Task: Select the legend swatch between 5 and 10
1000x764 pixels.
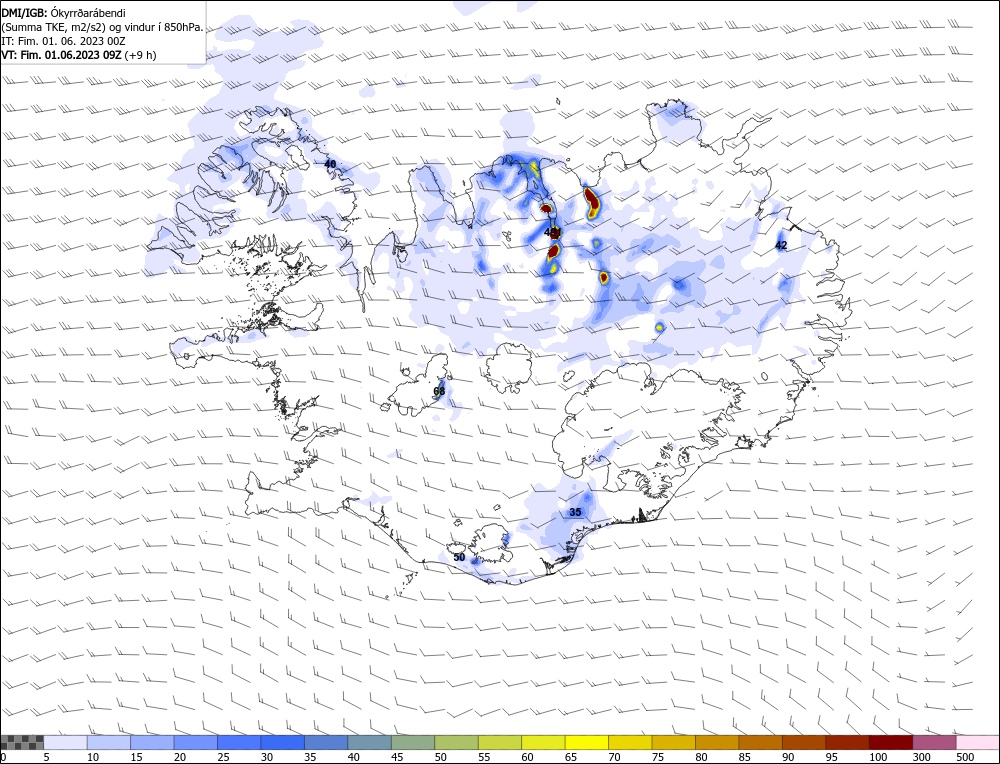Action: pyautogui.click(x=66, y=742)
